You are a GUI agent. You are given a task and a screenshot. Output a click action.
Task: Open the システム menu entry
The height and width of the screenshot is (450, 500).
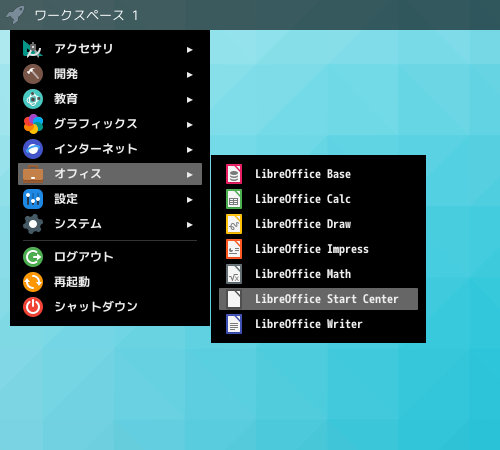[x=110, y=224]
